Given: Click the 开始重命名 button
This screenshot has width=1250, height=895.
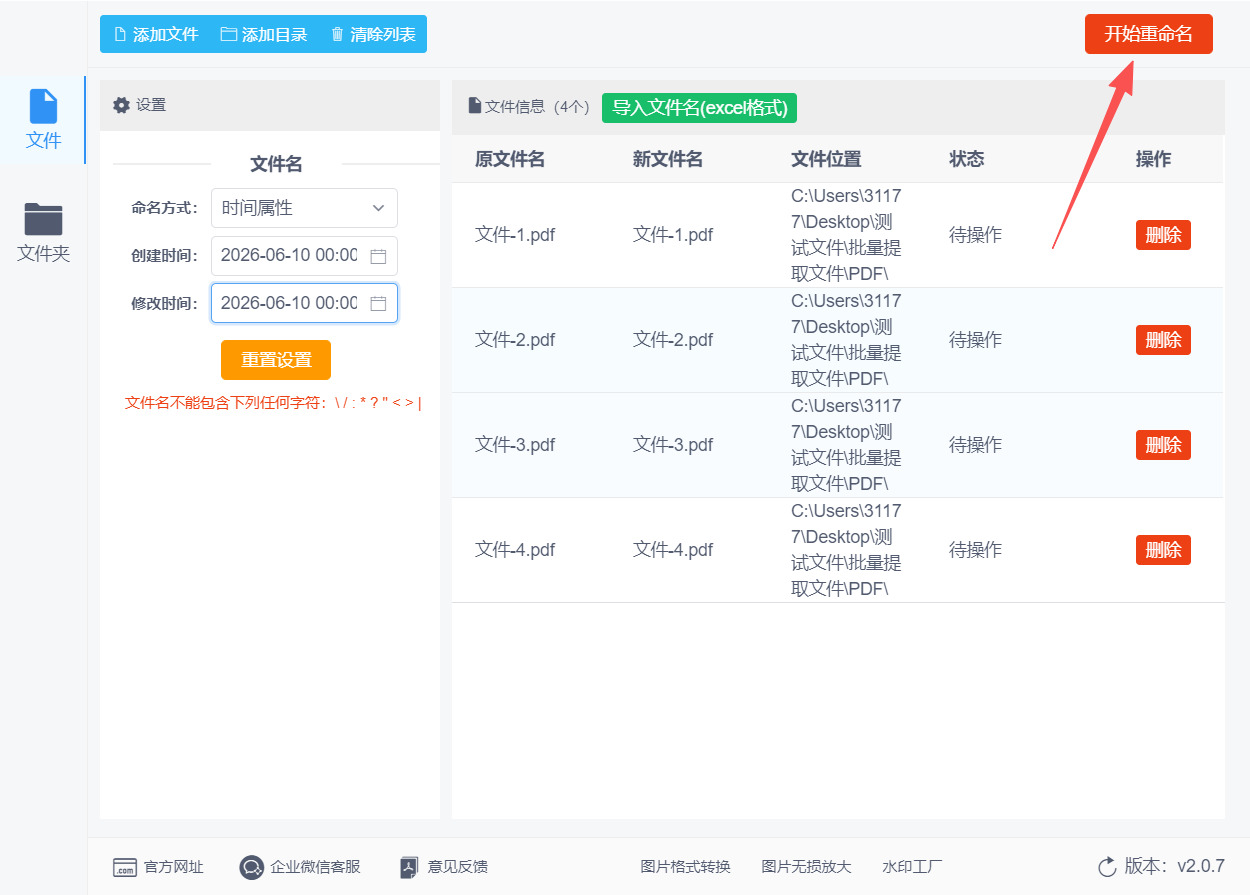Looking at the screenshot, I should pos(1149,34).
